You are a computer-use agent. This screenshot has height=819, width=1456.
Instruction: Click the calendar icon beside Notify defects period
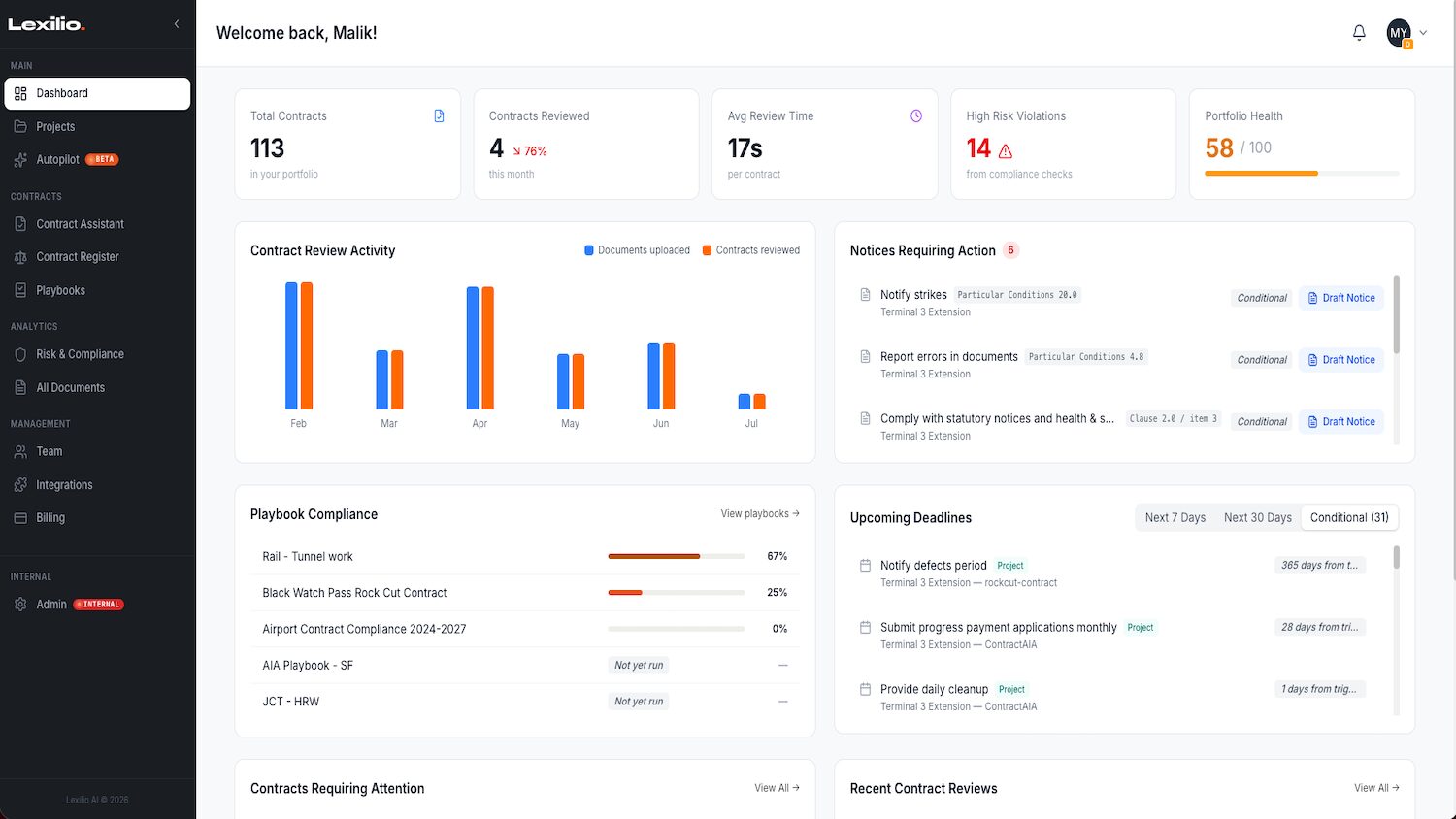(x=865, y=566)
